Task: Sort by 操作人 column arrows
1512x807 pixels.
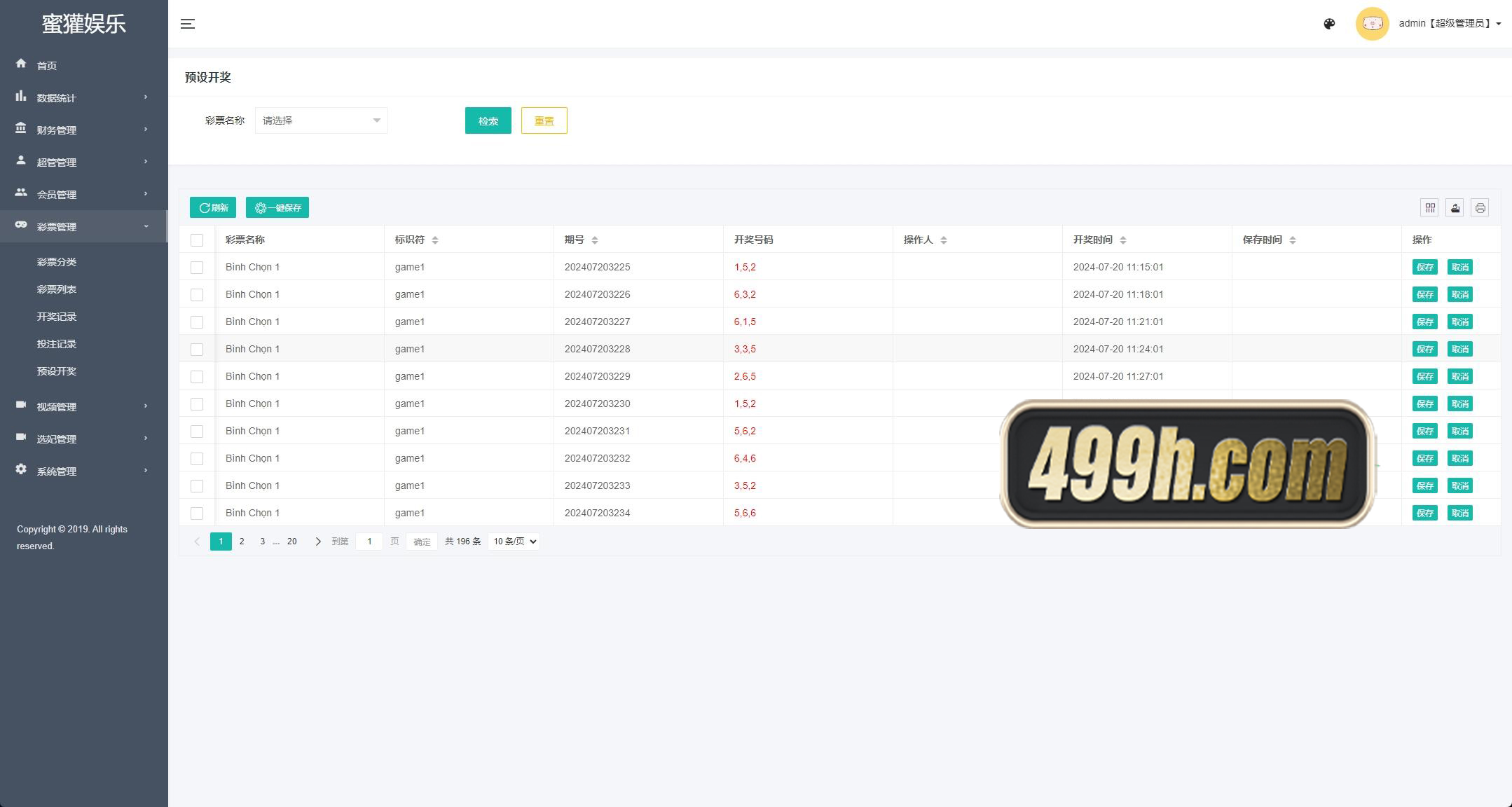Action: pyautogui.click(x=944, y=240)
